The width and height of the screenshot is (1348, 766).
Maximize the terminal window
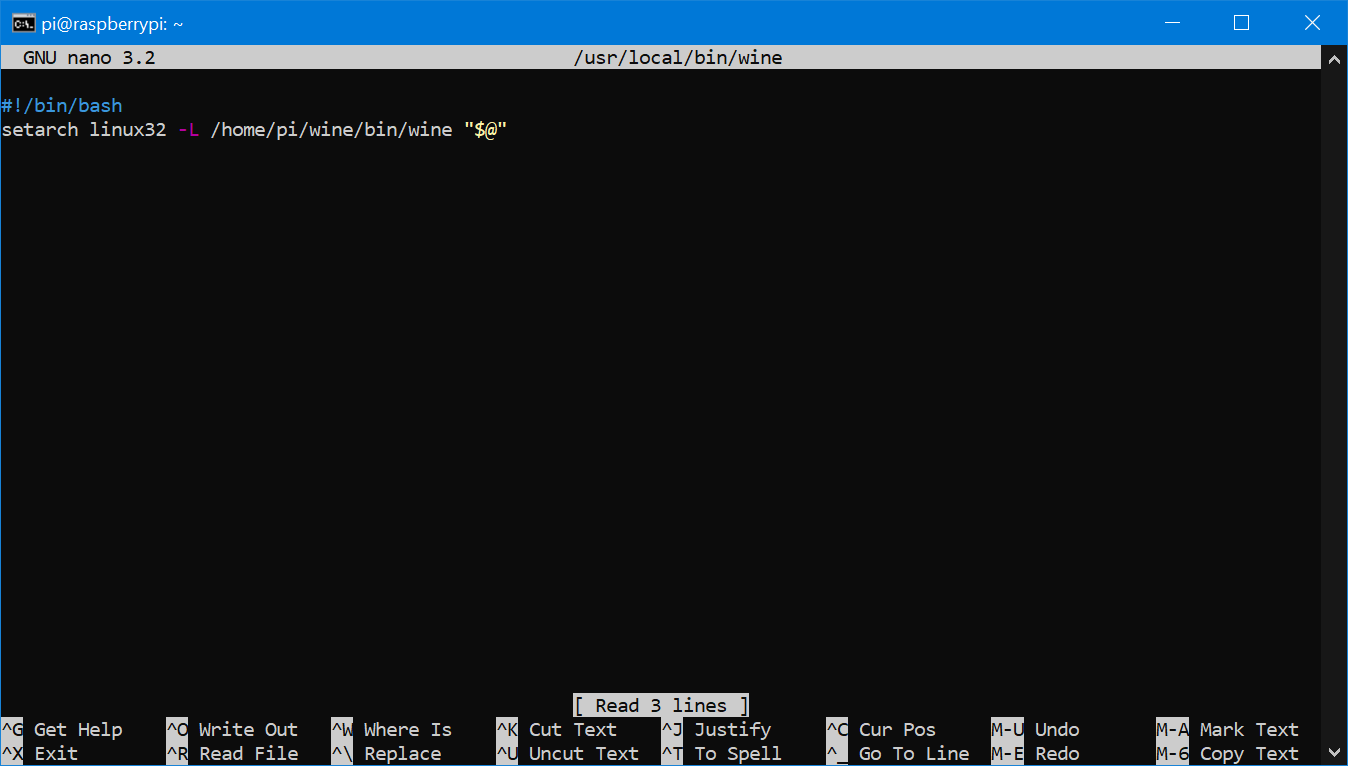point(1241,23)
